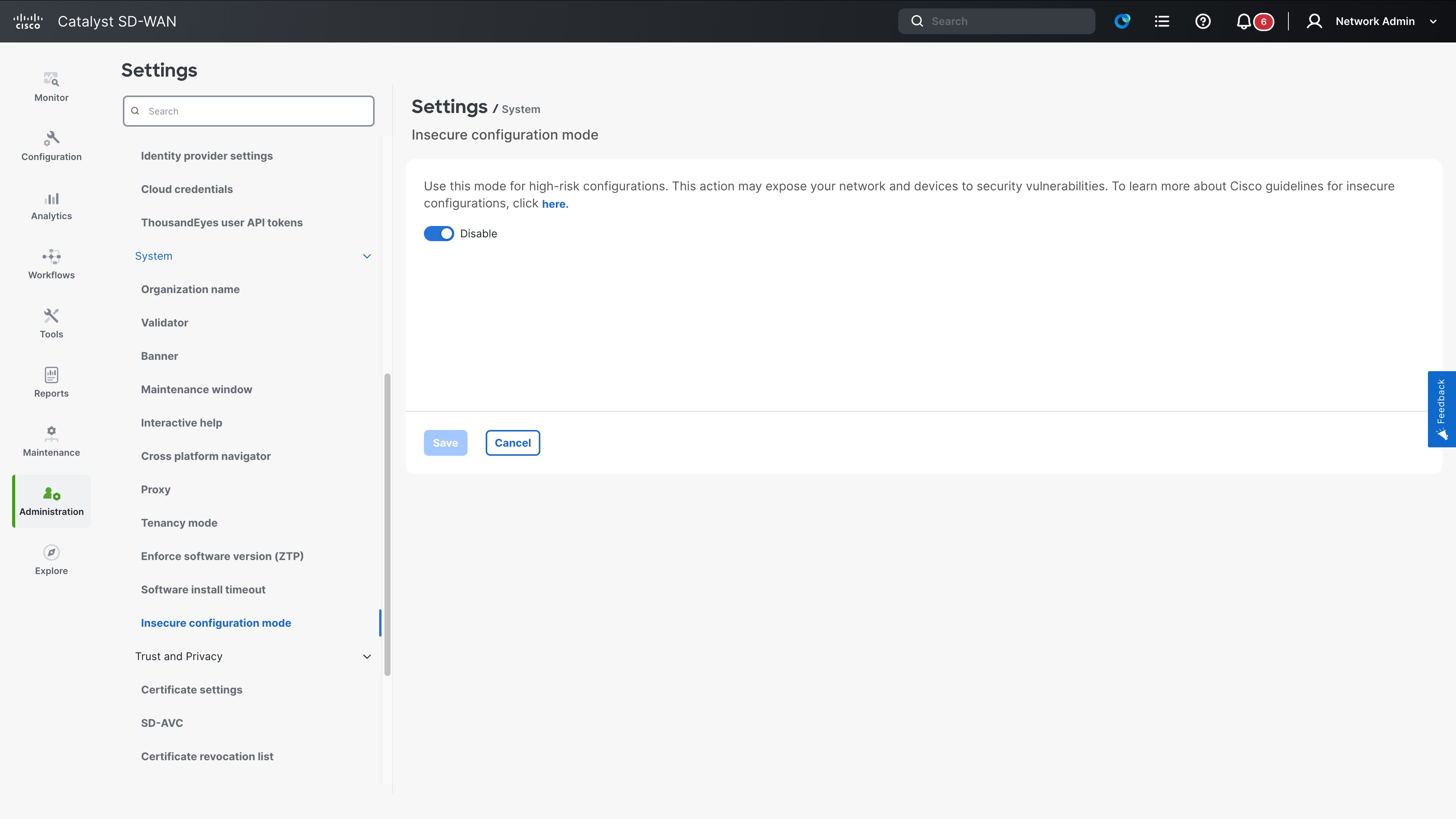This screenshot has height=819, width=1456.
Task: Collapse the System settings group
Action: (367, 256)
